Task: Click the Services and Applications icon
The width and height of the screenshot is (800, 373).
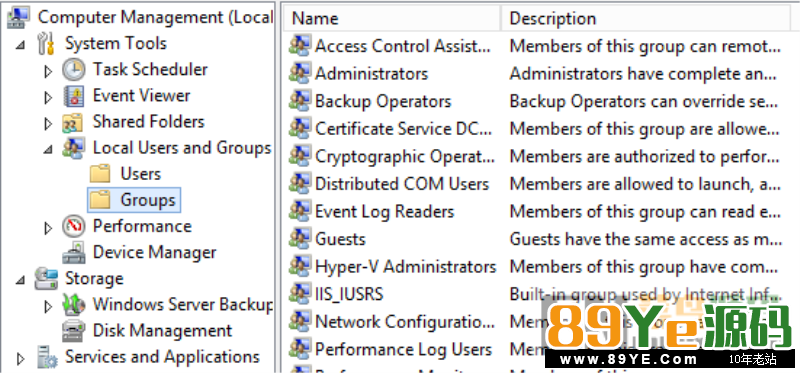Action: [x=46, y=357]
